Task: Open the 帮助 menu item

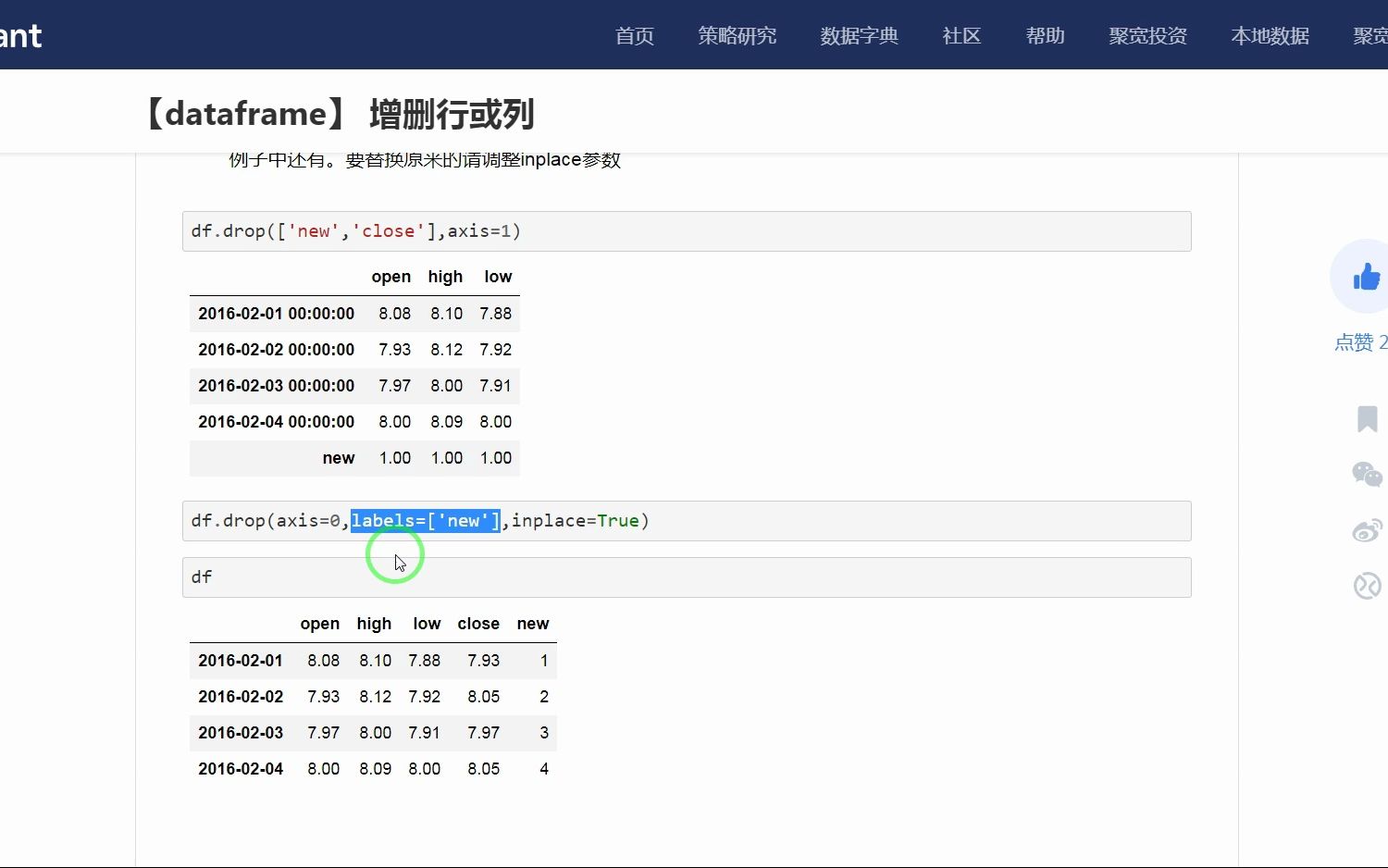Action: (x=1046, y=35)
